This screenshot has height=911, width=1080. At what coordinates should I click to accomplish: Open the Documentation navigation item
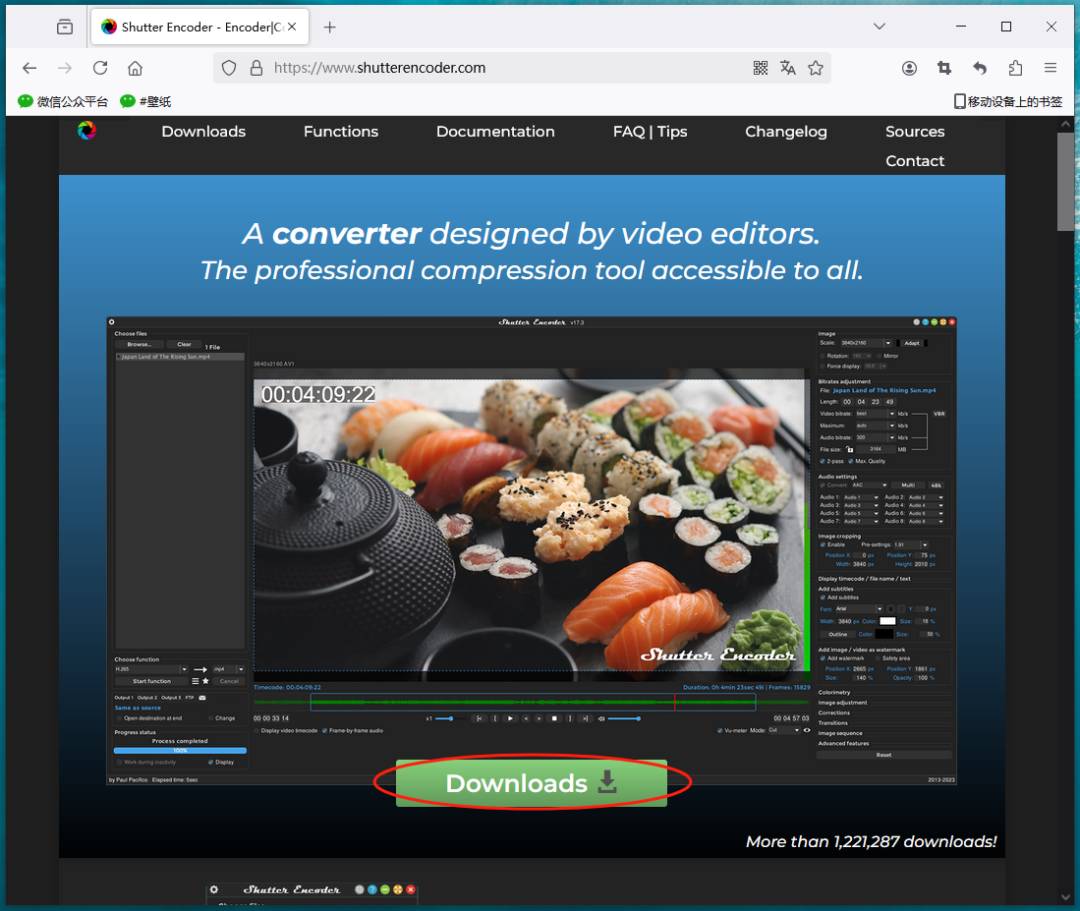point(495,132)
